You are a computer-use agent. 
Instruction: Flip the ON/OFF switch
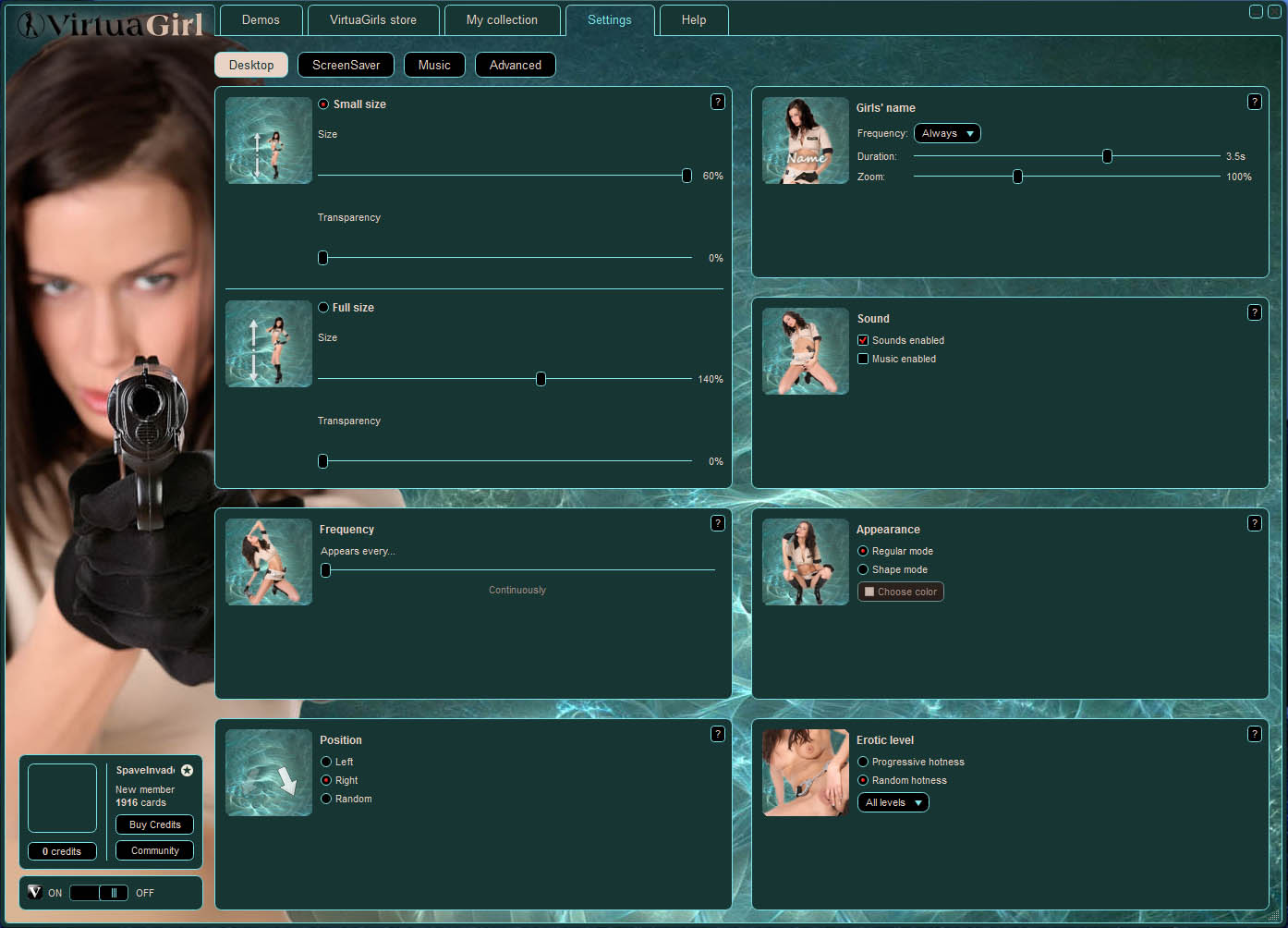pos(99,893)
